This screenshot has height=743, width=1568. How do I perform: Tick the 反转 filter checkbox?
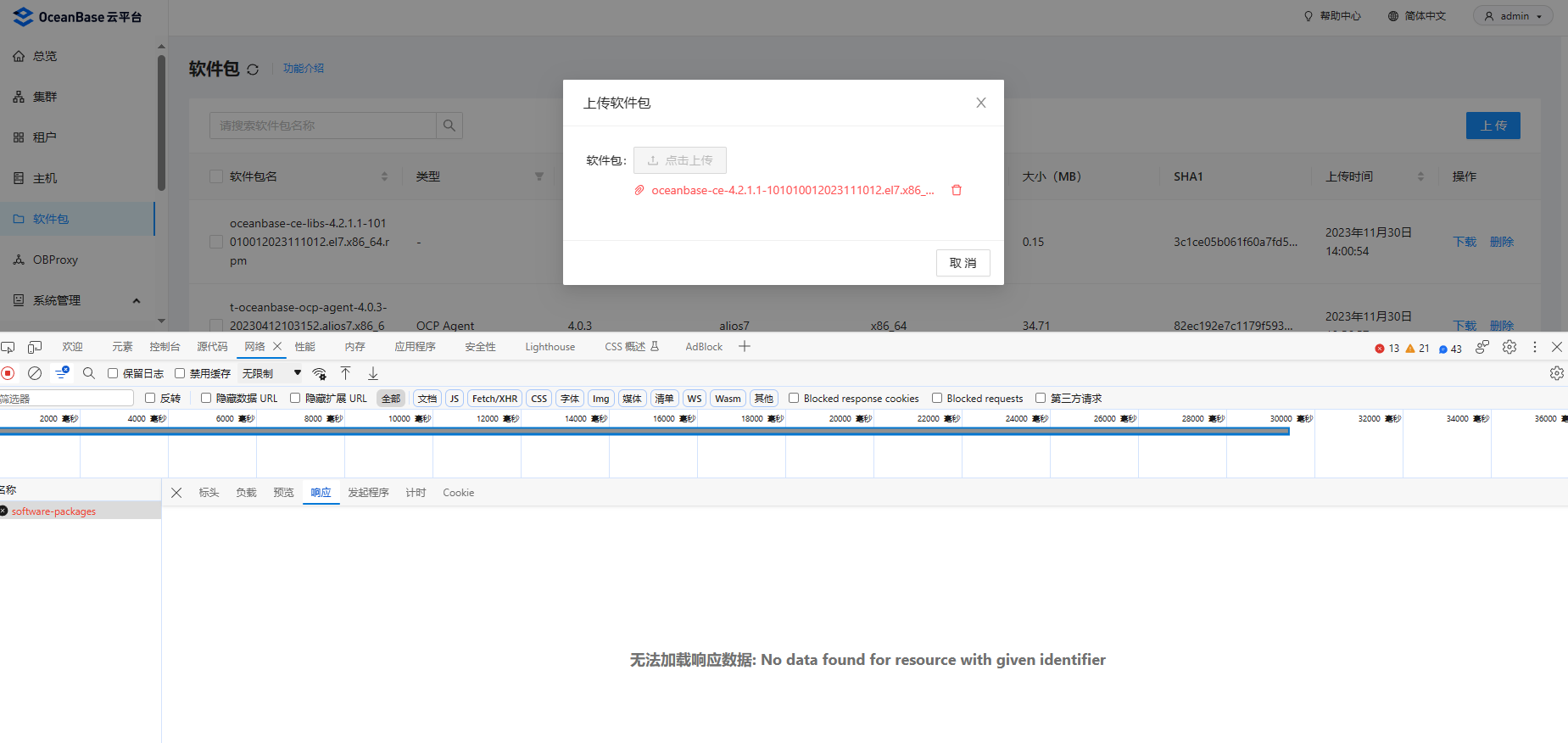pyautogui.click(x=150, y=398)
